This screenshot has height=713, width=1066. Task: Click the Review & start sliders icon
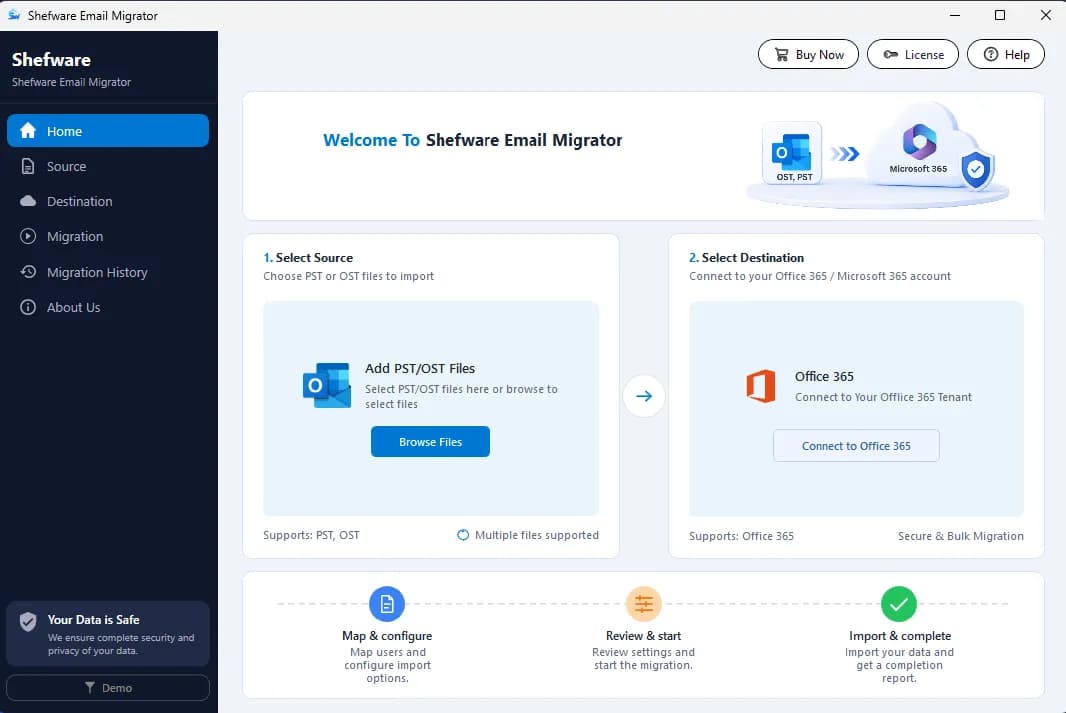643,604
